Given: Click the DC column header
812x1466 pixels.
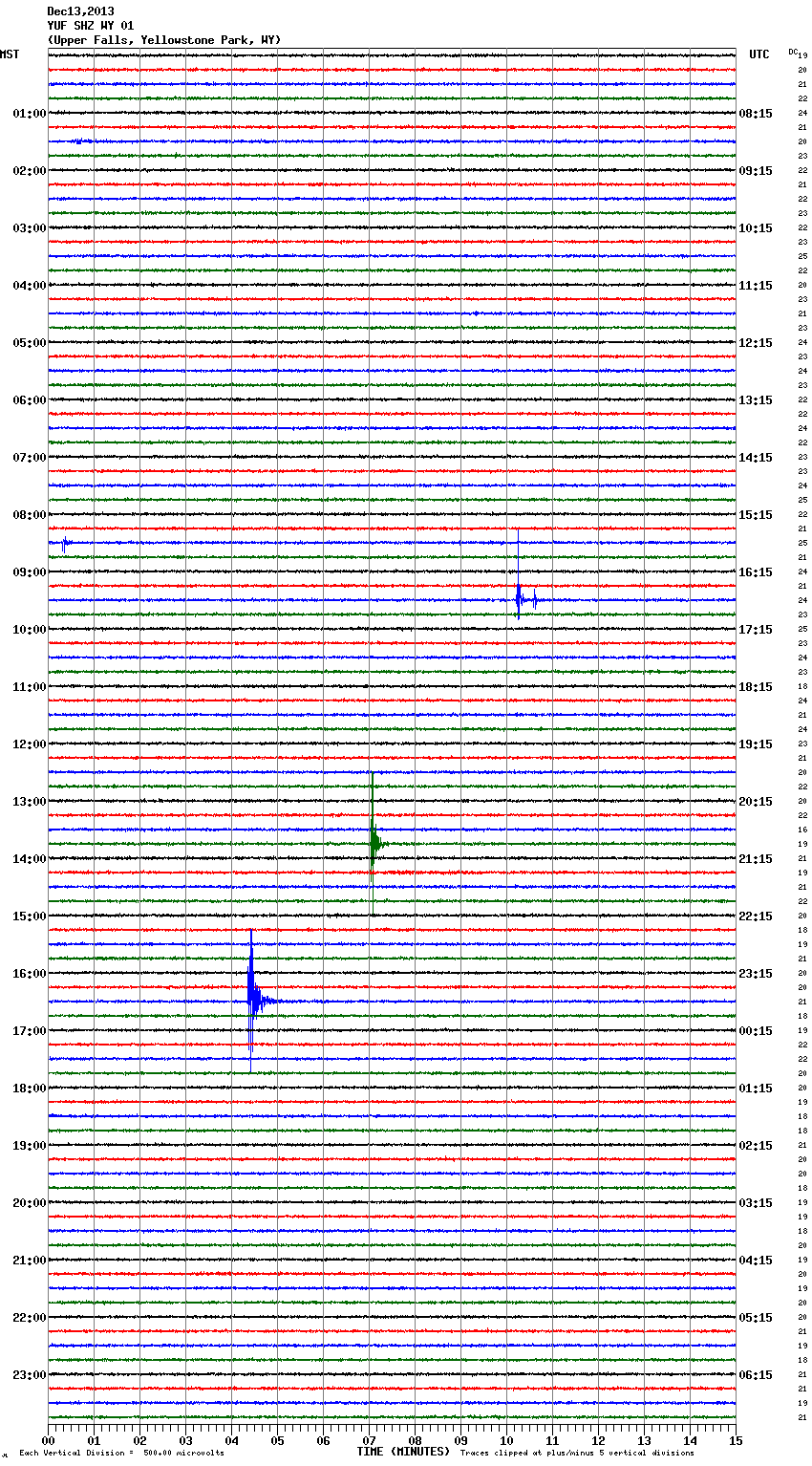Looking at the screenshot, I should point(793,52).
